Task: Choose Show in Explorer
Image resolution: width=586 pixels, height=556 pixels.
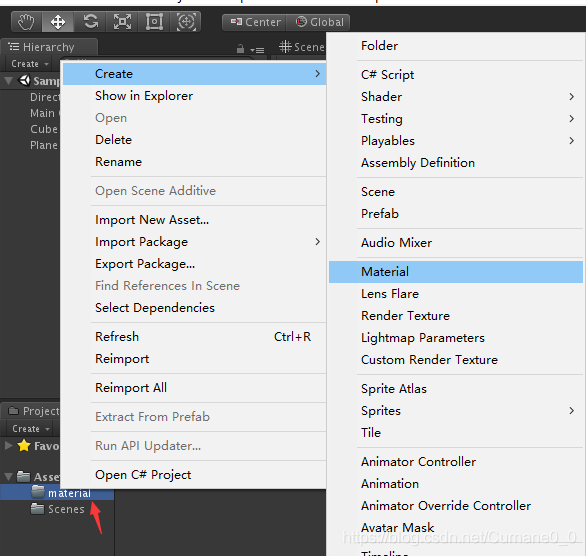Action: pyautogui.click(x=194, y=96)
